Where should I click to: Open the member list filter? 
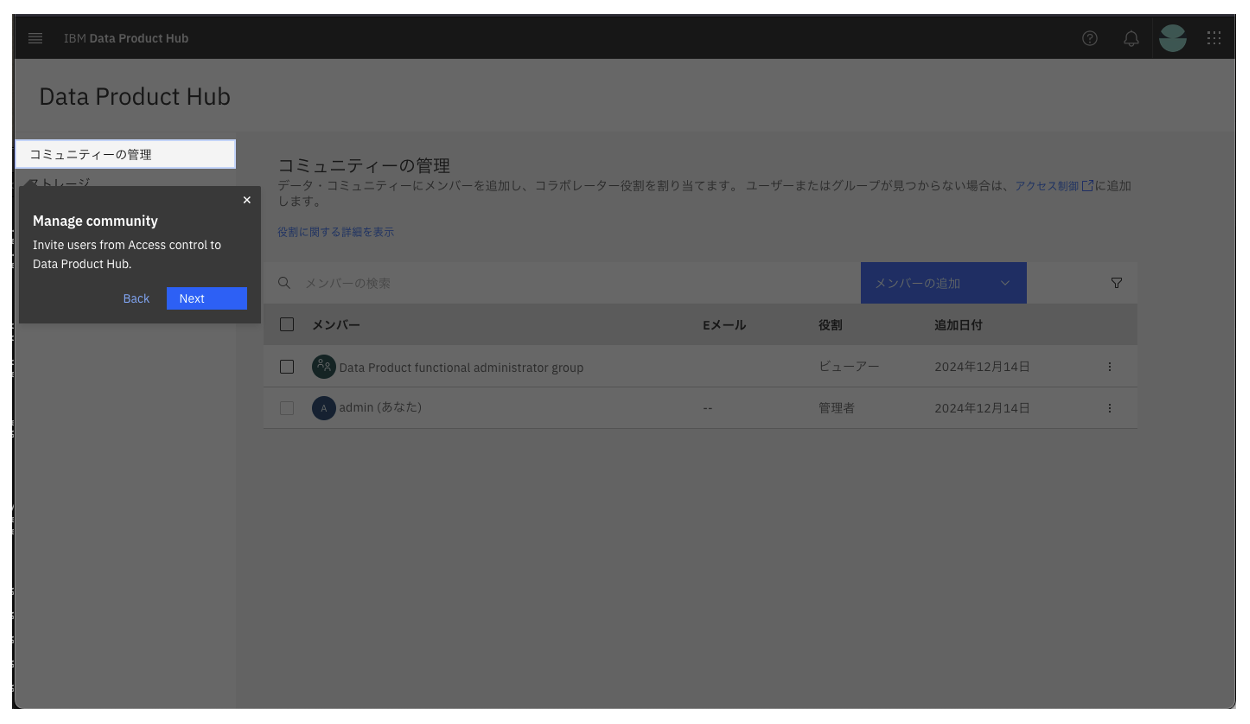point(1116,283)
